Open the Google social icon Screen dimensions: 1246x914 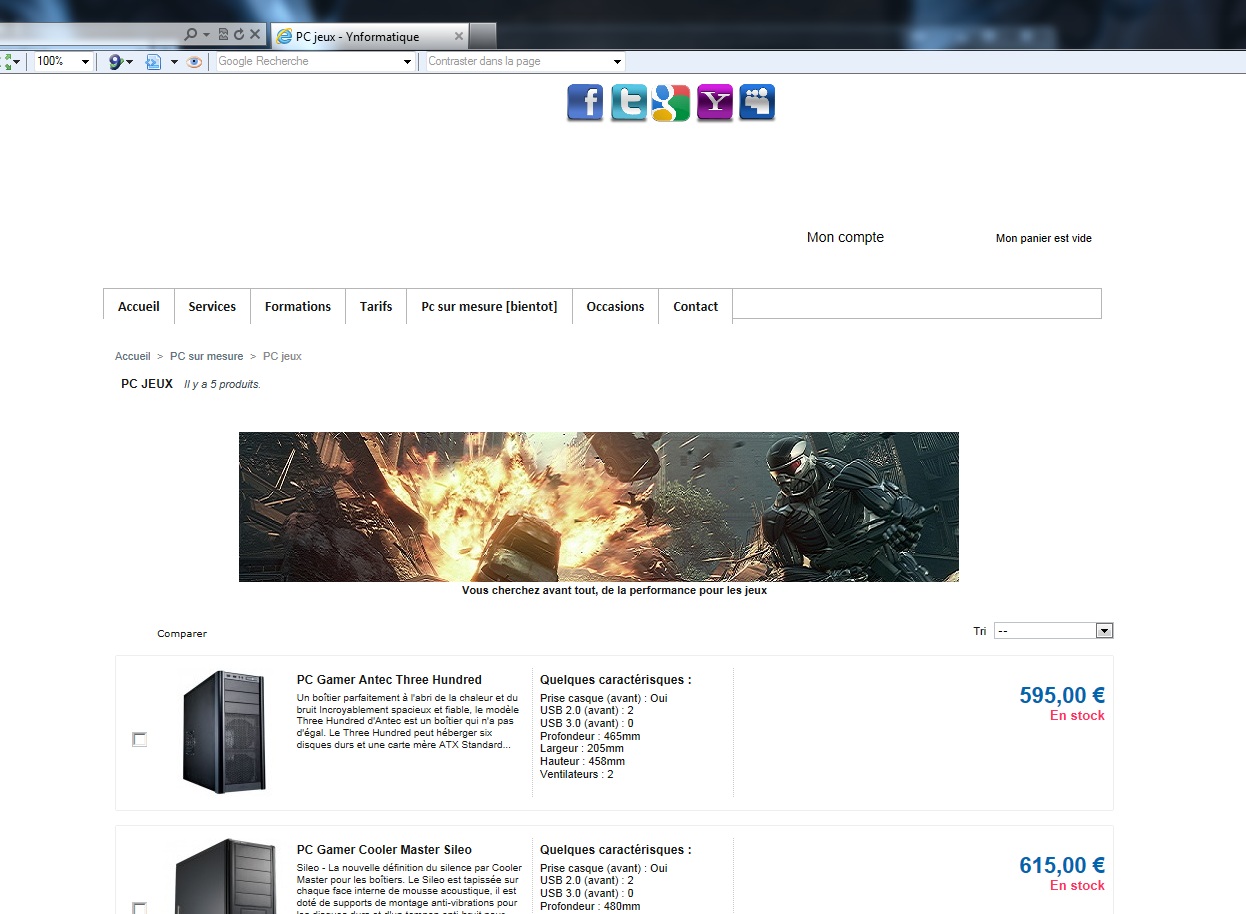point(671,103)
